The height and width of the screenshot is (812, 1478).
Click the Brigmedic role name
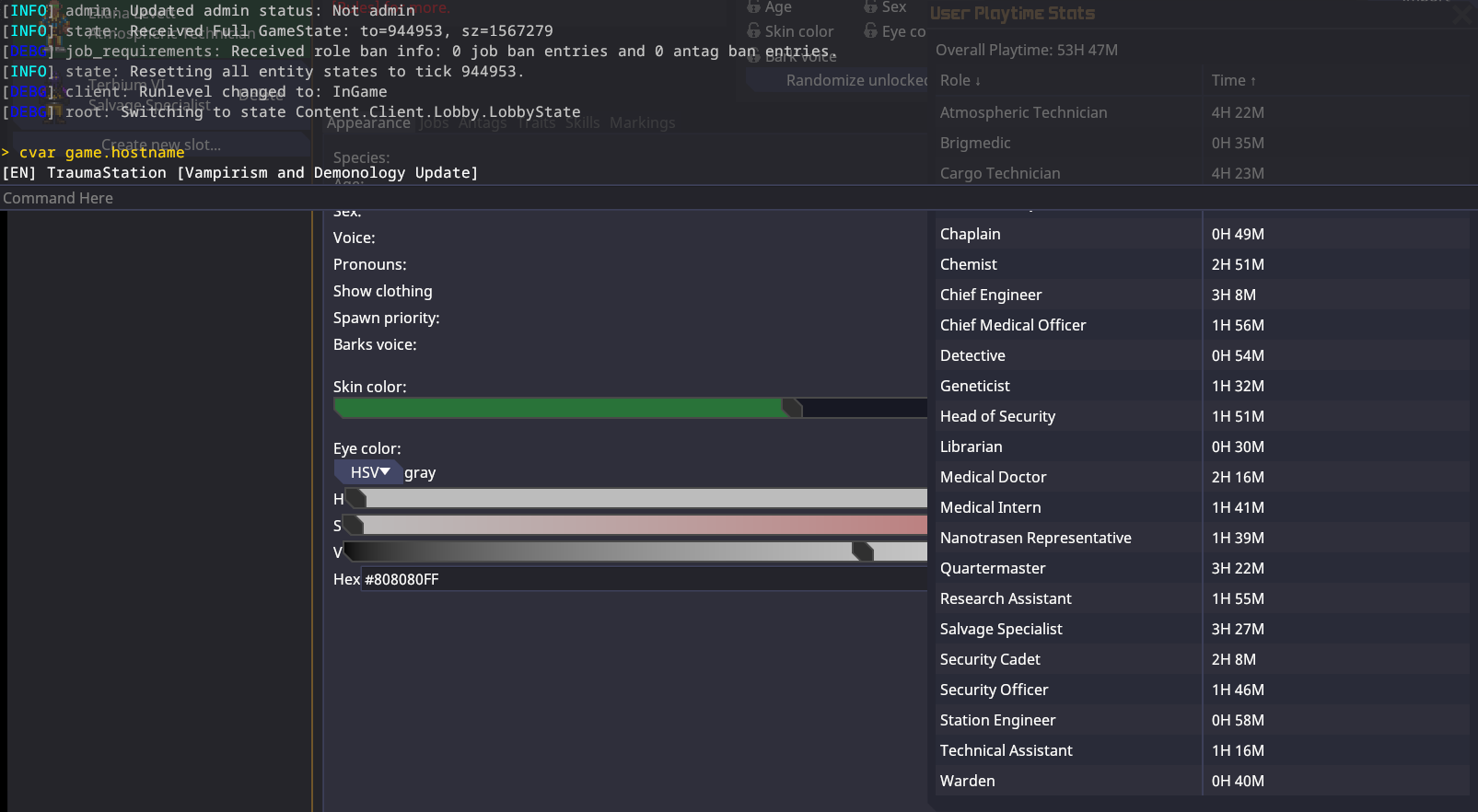tap(975, 143)
